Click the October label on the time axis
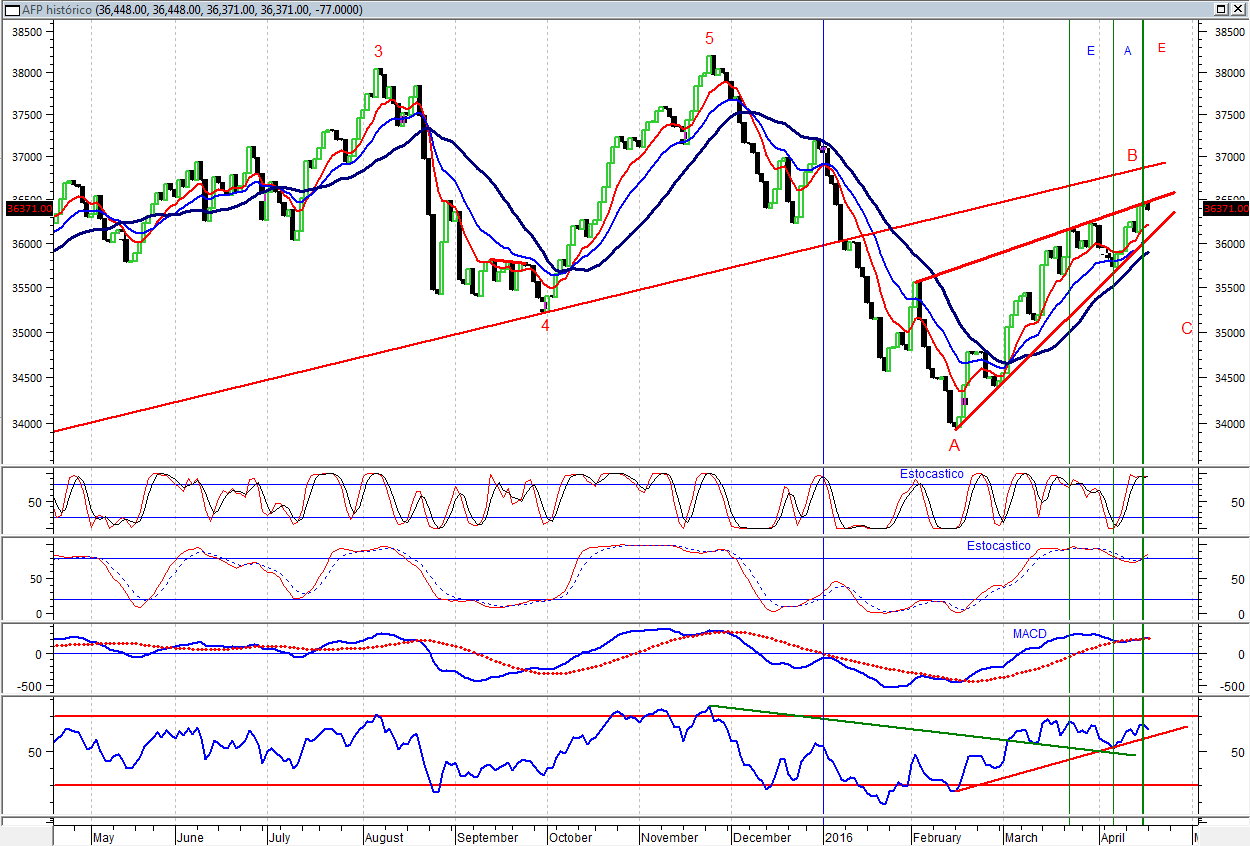The image size is (1250, 846). pos(570,837)
